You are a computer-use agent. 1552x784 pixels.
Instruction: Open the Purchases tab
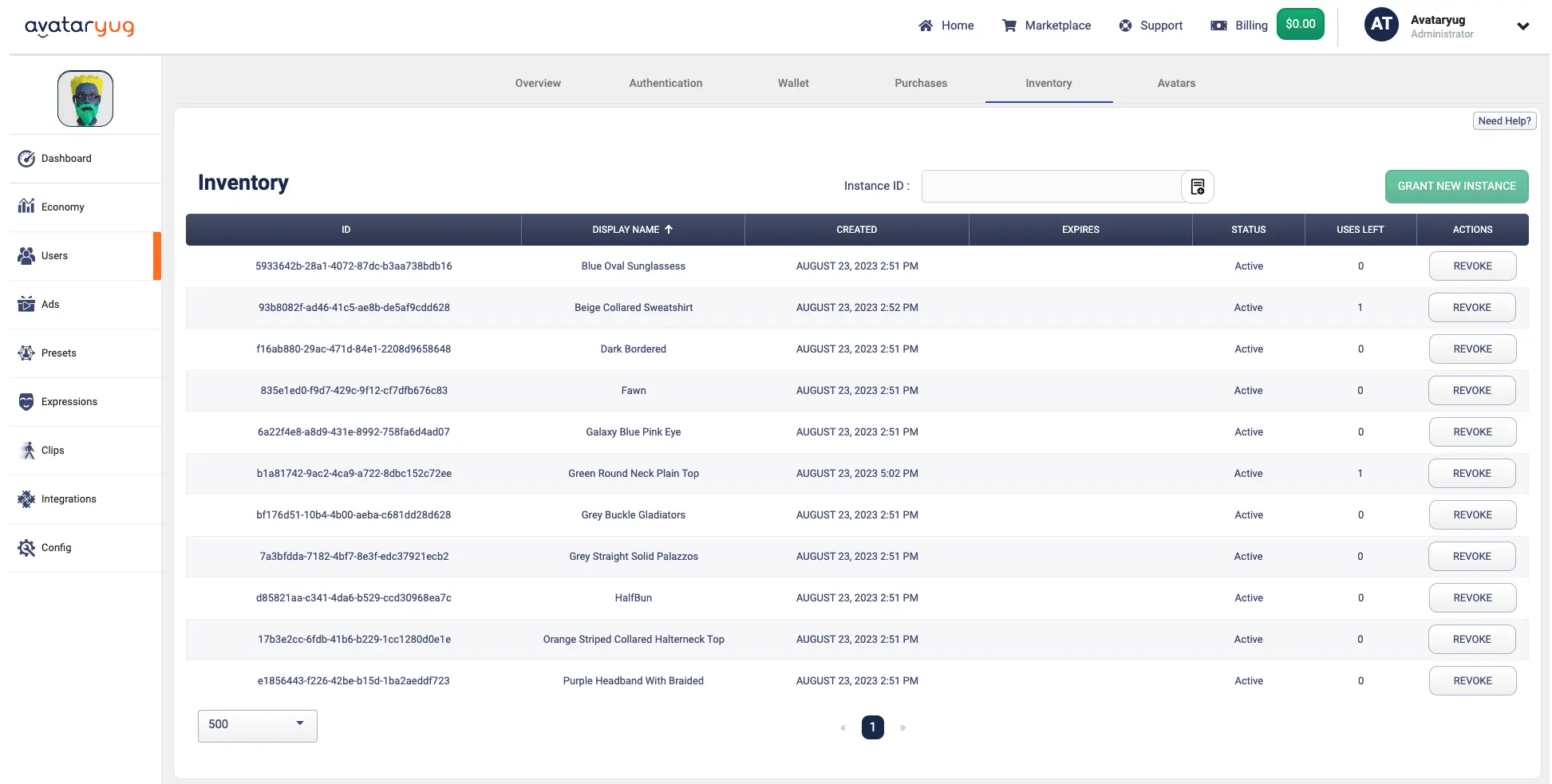click(921, 83)
